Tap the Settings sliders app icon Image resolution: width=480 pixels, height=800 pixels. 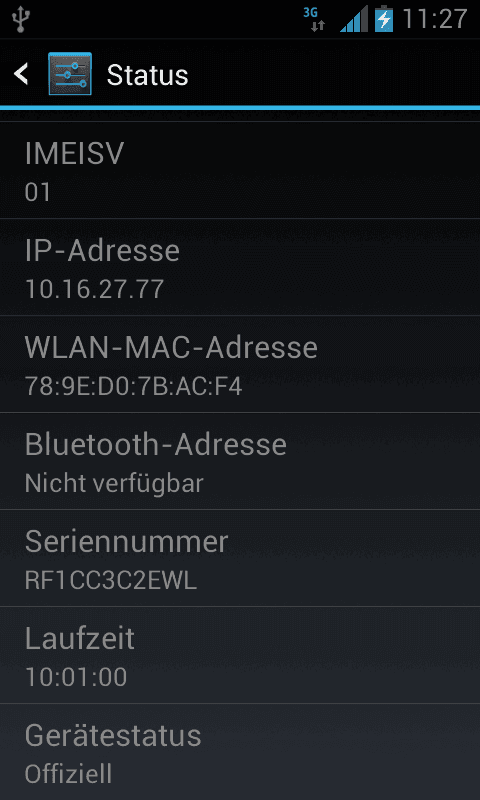point(70,73)
